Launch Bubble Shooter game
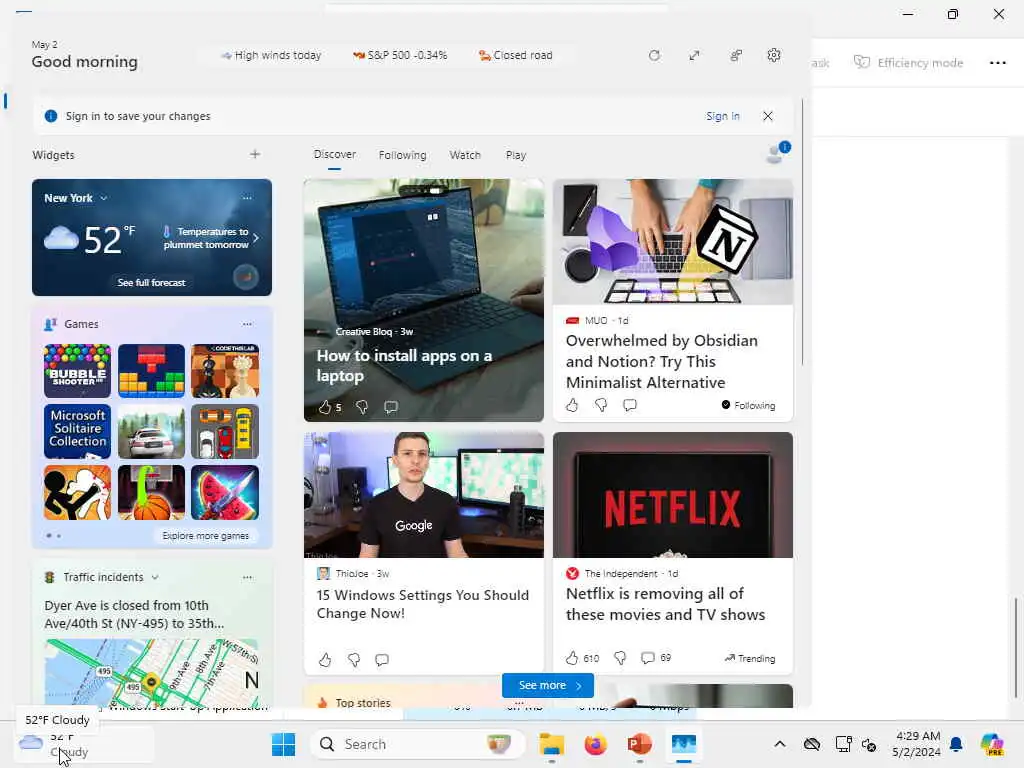The width and height of the screenshot is (1024, 768). click(x=77, y=371)
